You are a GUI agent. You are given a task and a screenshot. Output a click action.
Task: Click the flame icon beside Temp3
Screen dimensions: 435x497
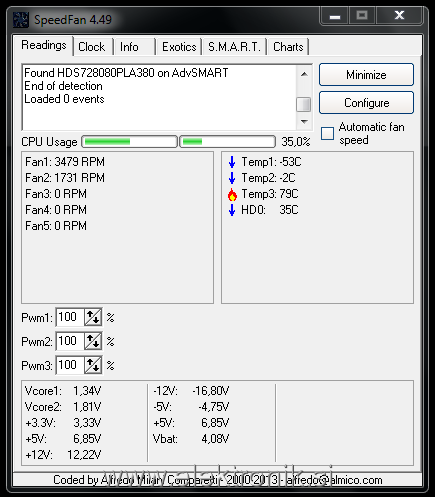click(232, 194)
